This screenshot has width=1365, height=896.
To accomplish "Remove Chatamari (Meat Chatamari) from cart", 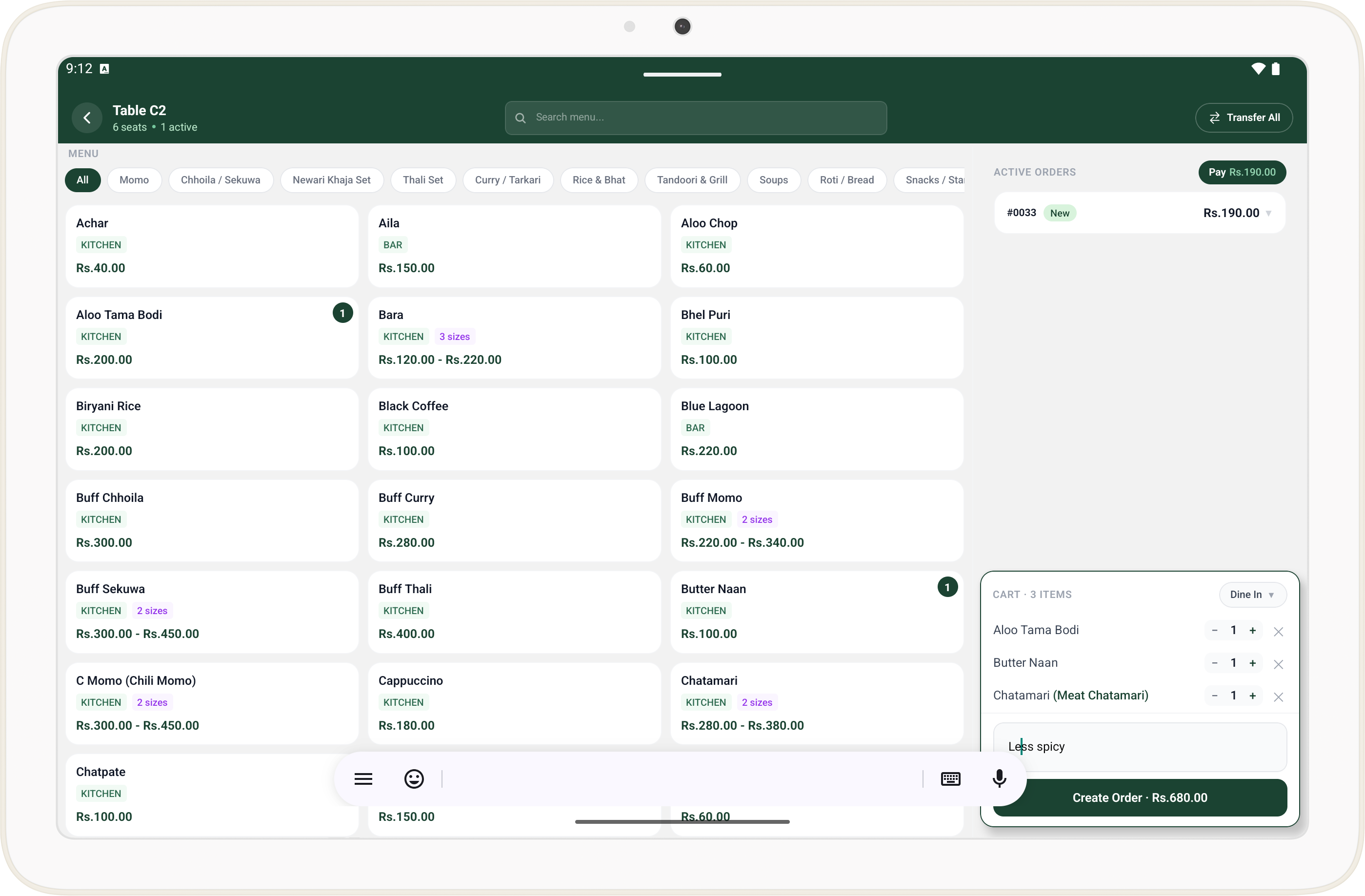I will [x=1278, y=697].
